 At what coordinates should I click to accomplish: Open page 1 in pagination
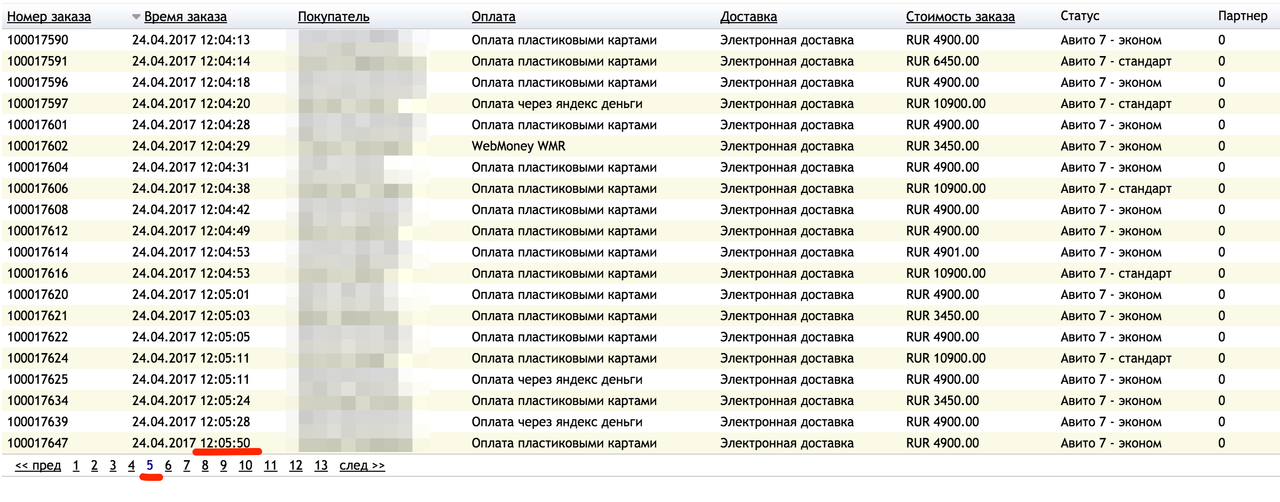point(76,465)
